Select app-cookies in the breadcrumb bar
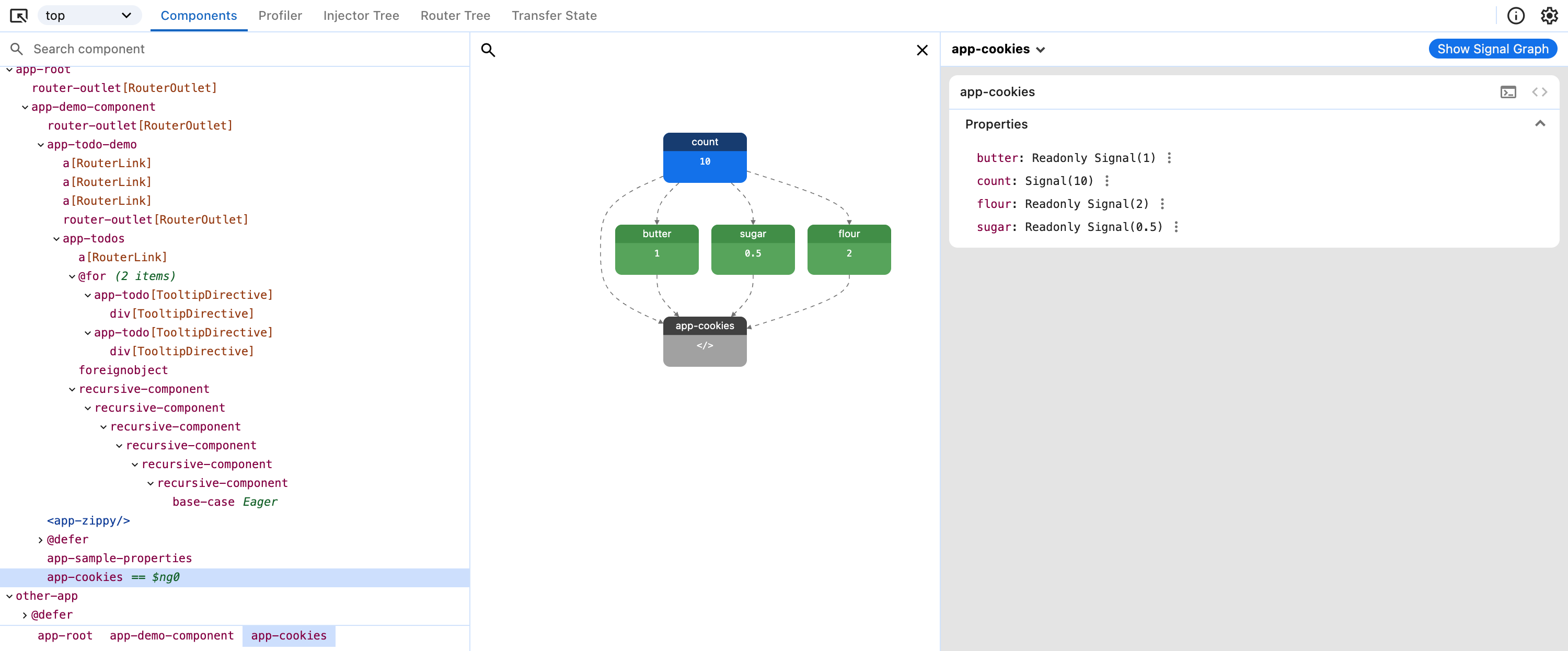Screen dimensions: 1568x651 [x=289, y=636]
